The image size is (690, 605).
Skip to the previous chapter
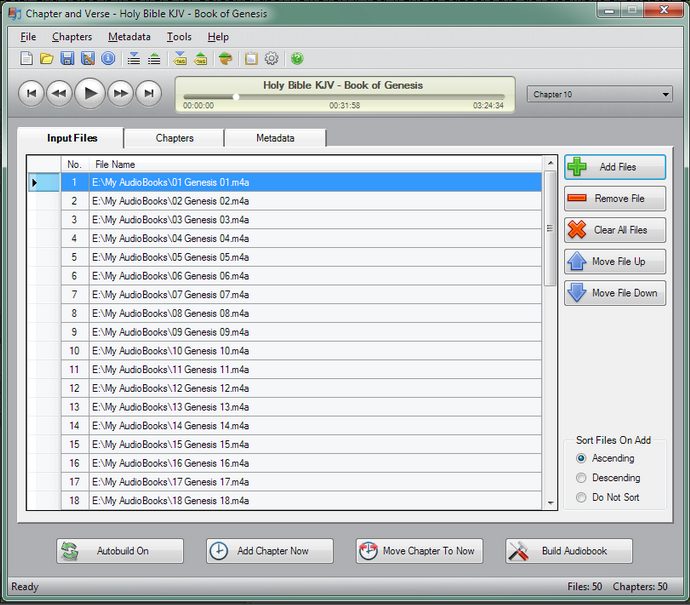click(31, 94)
